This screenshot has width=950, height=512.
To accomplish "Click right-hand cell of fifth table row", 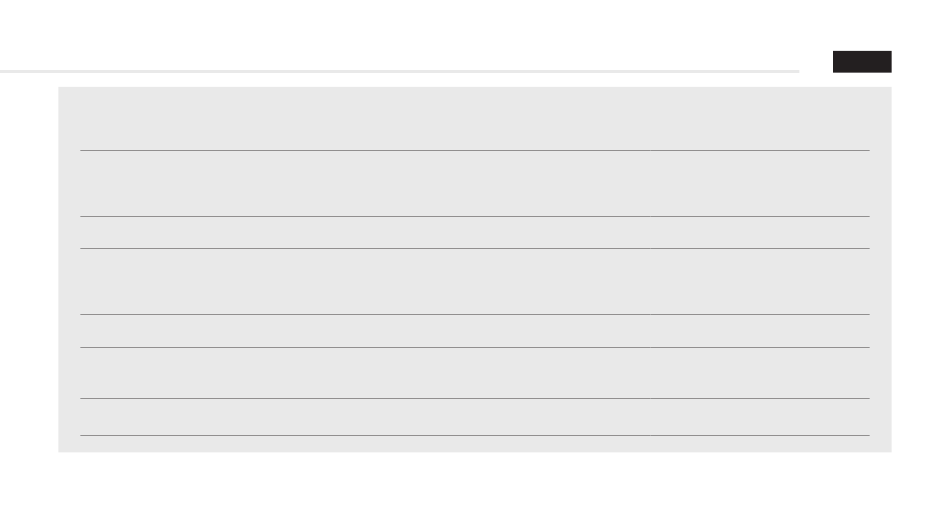I will pos(760,331).
